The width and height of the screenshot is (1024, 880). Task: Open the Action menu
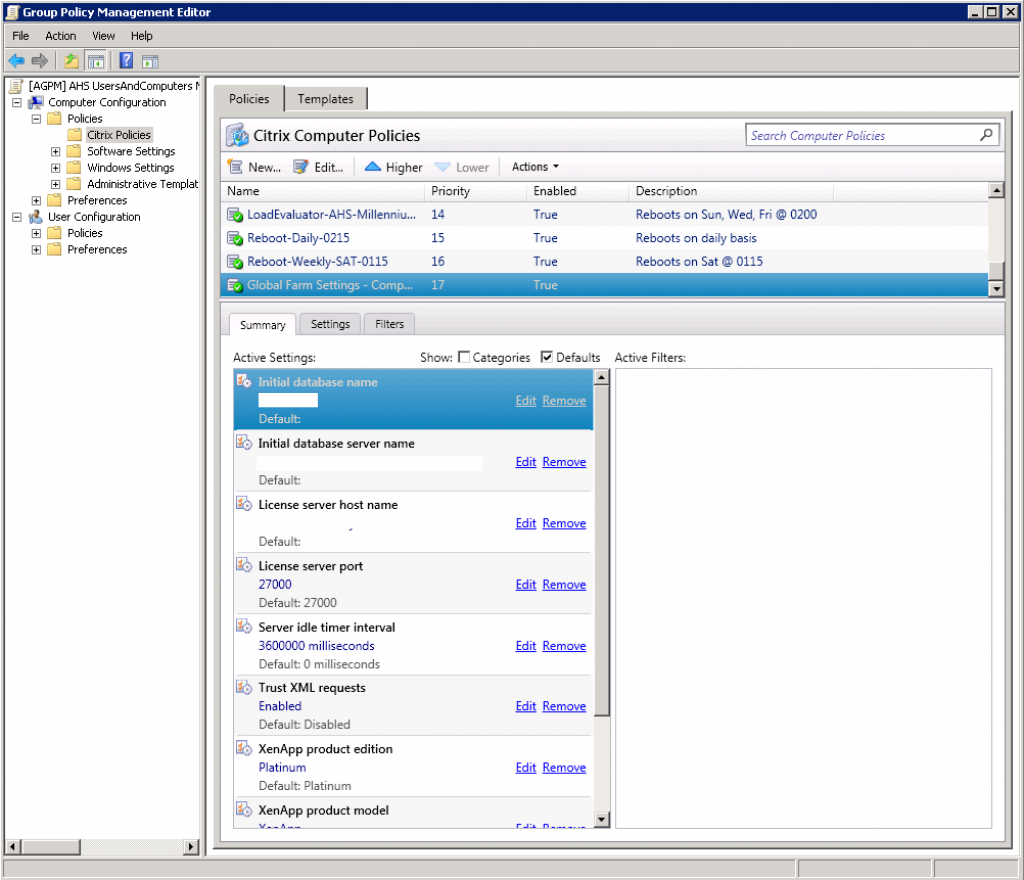[x=60, y=36]
